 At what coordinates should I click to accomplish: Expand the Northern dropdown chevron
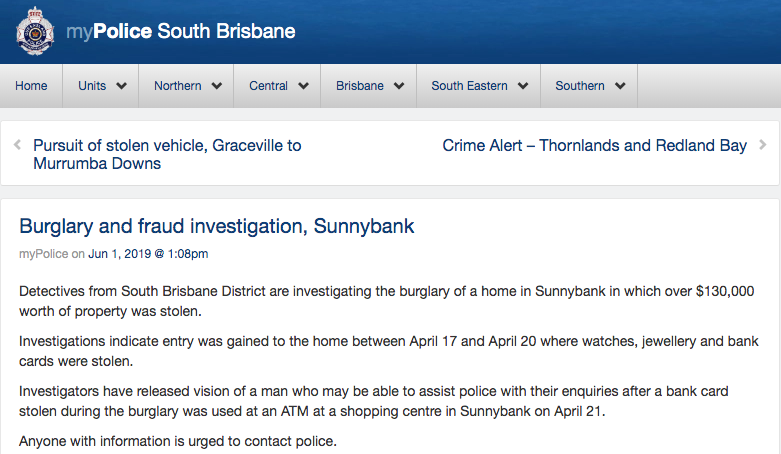pyautogui.click(x=216, y=86)
